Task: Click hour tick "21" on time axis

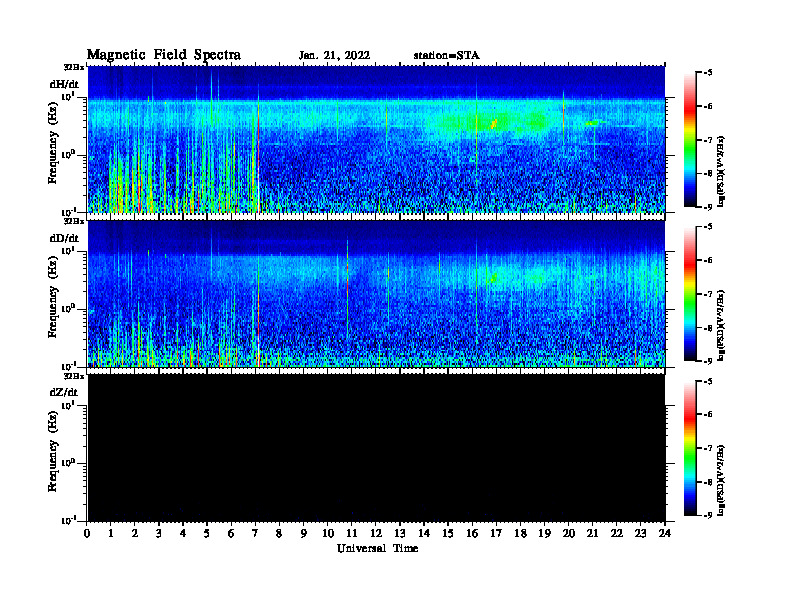Action: pyautogui.click(x=592, y=534)
